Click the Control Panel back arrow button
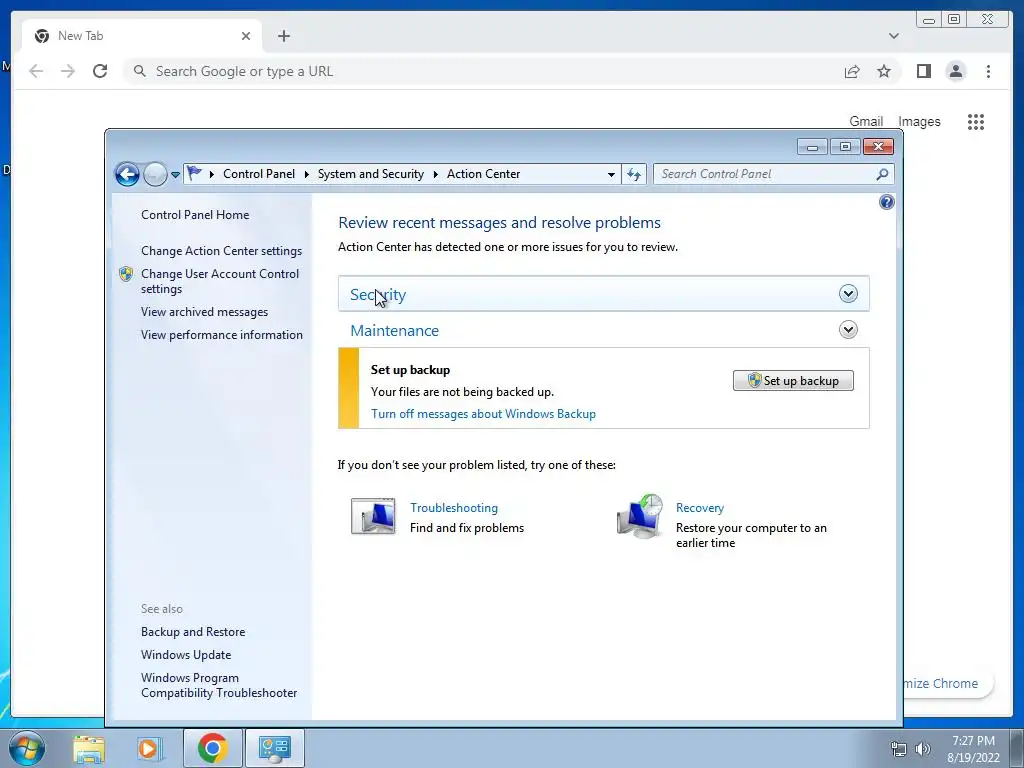Viewport: 1024px width, 768px height. pos(127,174)
